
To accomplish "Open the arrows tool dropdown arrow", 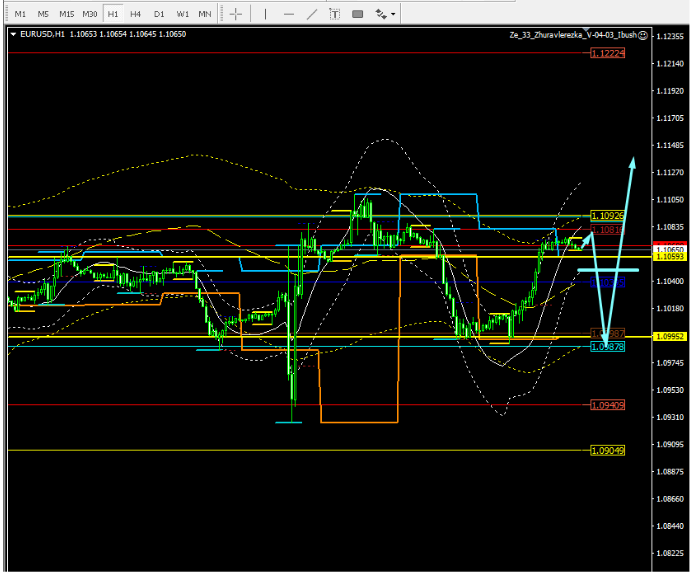I will coord(393,14).
